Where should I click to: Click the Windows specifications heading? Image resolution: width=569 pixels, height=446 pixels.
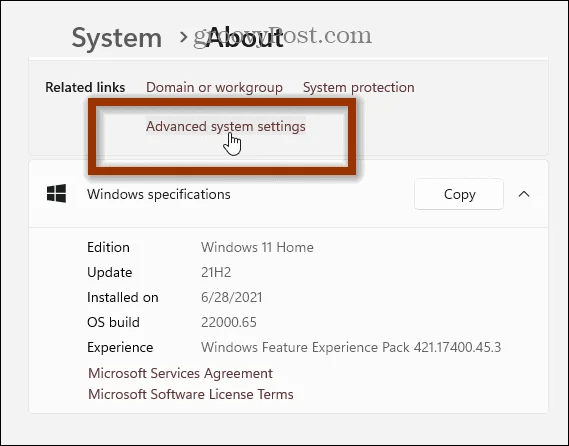159,195
